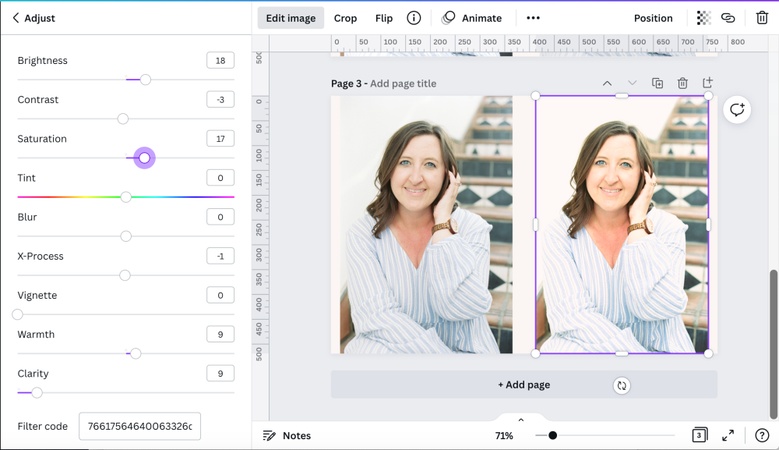Move Page 3 down
Screen dimensions: 779x450
pos(632,83)
